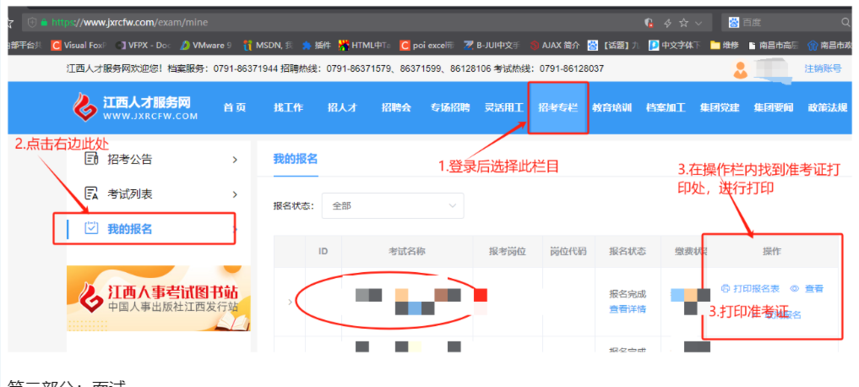Open the 教育培训 nav item

pos(611,107)
